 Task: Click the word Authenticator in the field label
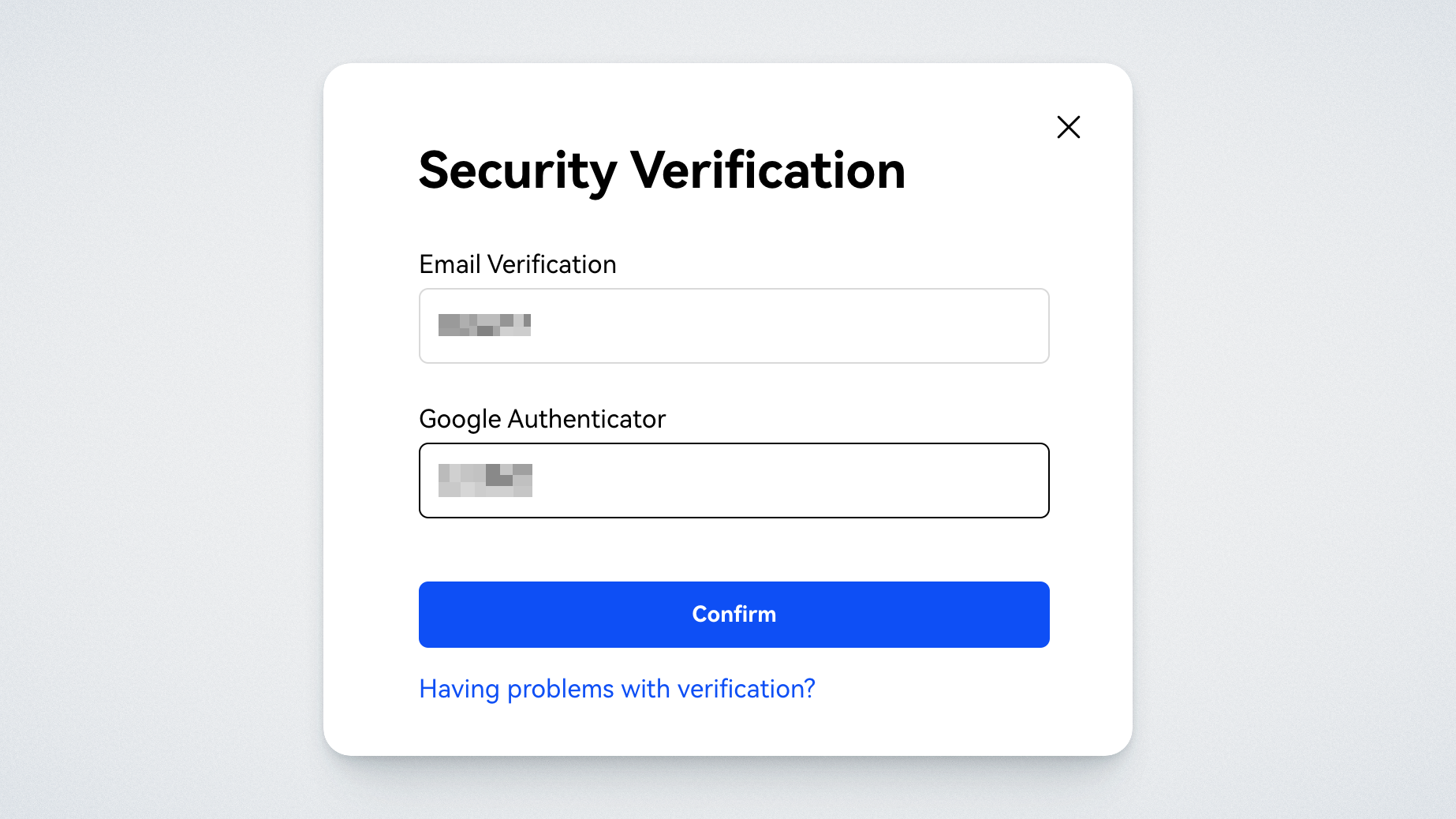pos(586,419)
